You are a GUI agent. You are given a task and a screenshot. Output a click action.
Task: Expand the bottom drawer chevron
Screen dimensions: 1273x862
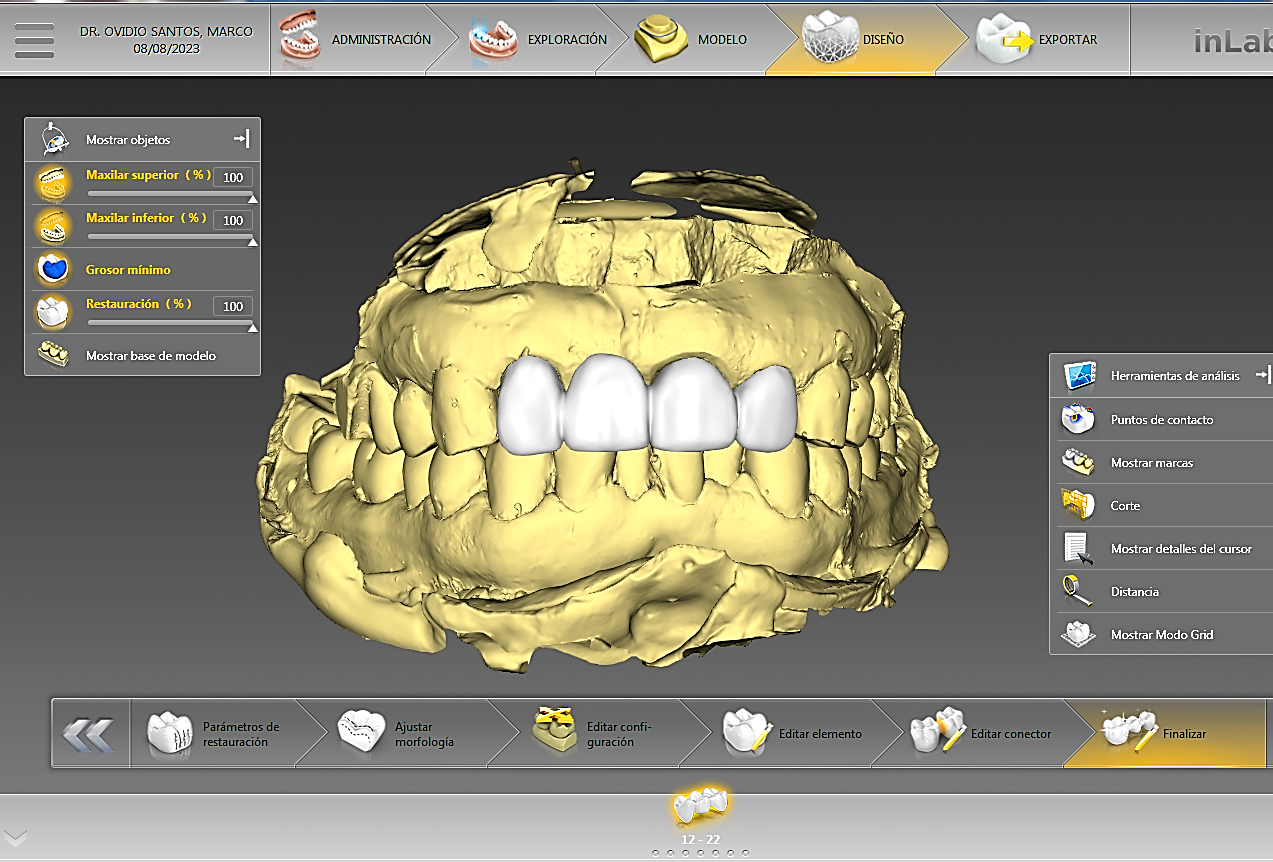pyautogui.click(x=15, y=837)
